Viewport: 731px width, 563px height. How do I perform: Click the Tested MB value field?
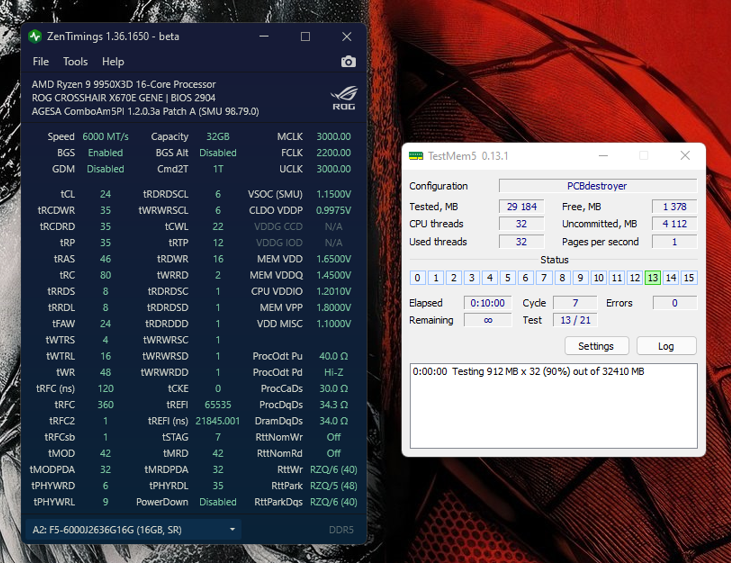521,206
